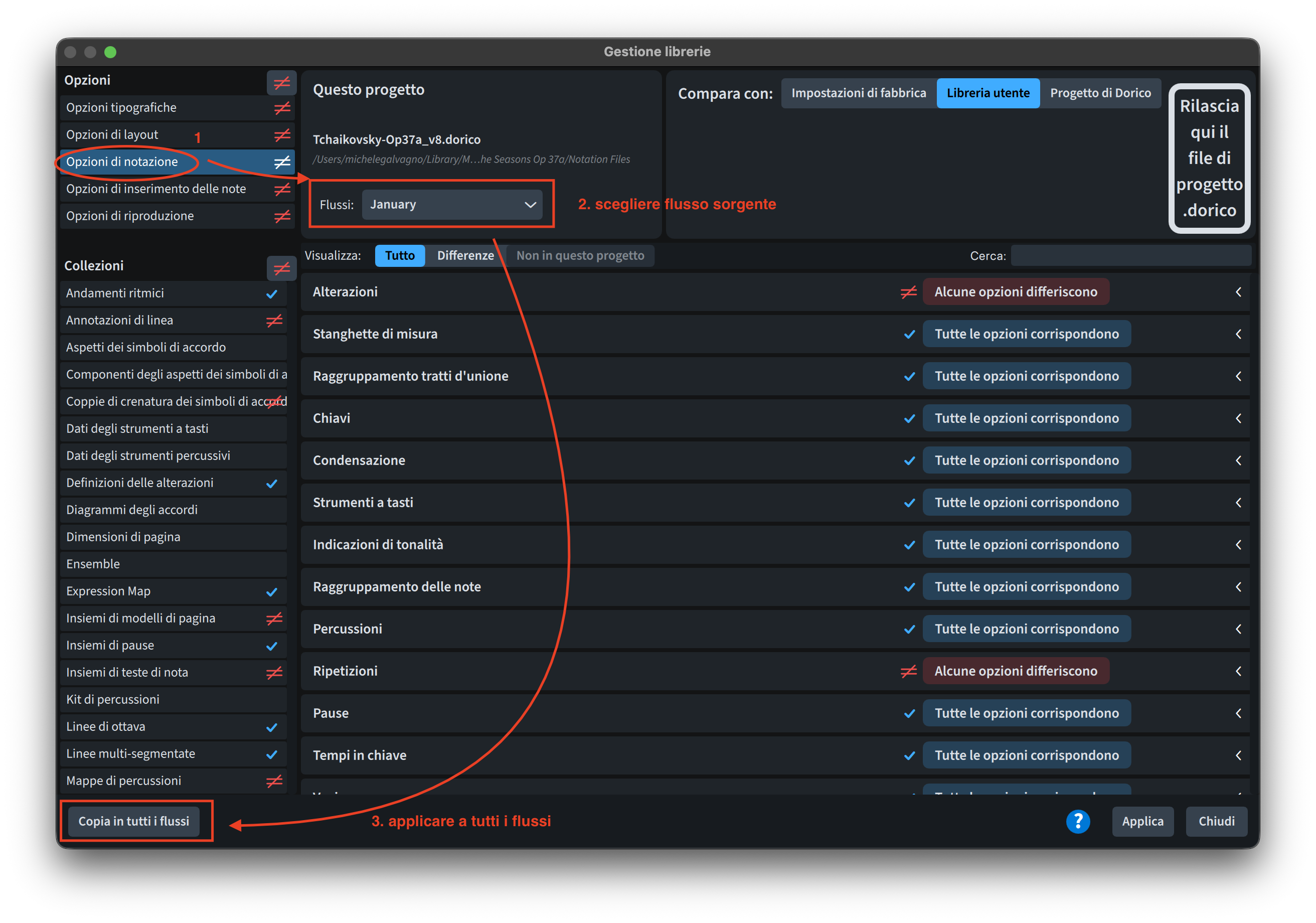Switch Visualizza filter to Differenze

click(465, 256)
